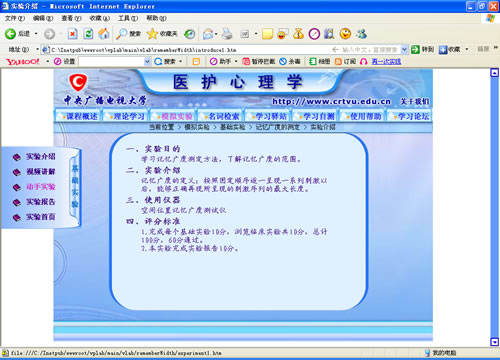This screenshot has width=500, height=360.
Task: Open the Yahoo search box dropdown
Action: click(147, 61)
